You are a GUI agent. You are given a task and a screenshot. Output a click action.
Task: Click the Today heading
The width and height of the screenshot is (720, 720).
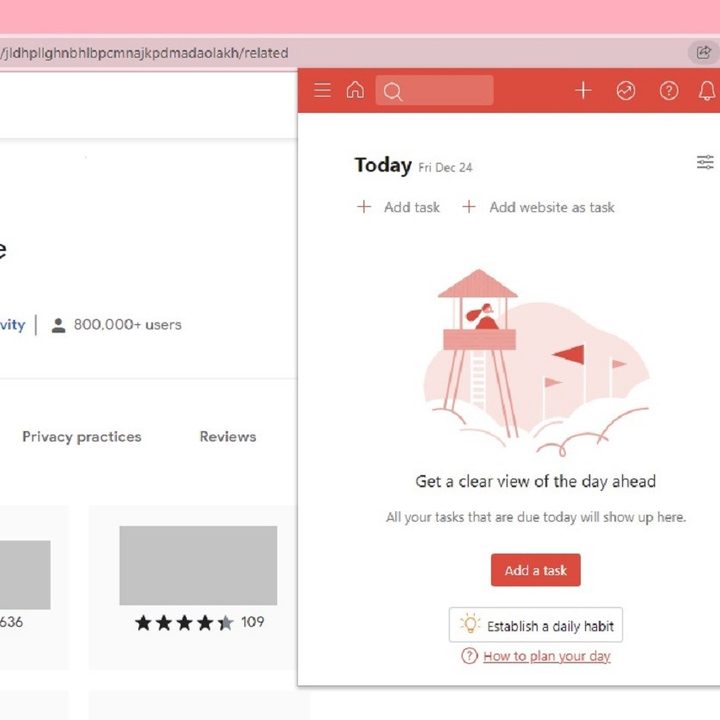(x=383, y=165)
